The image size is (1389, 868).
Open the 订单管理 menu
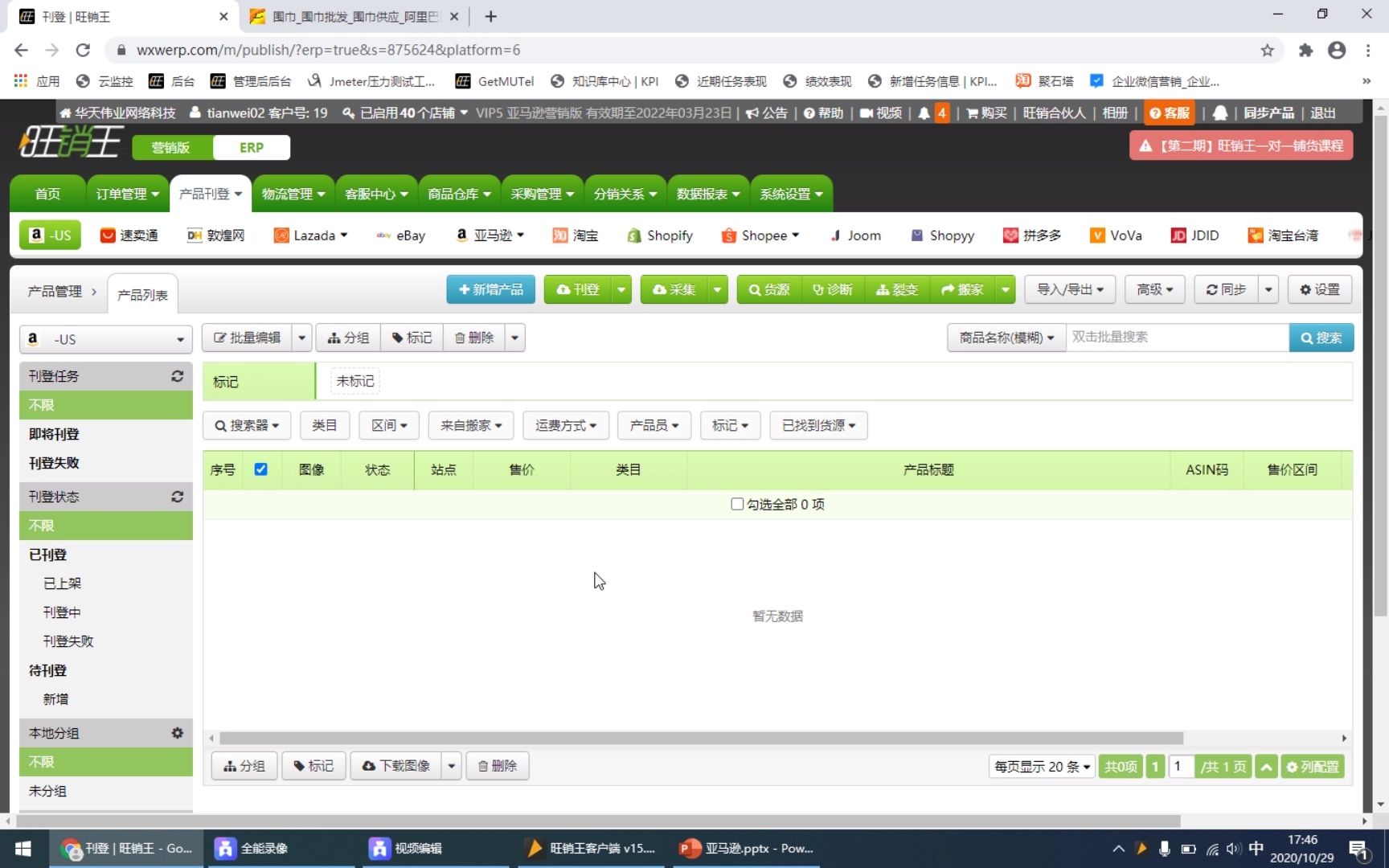click(x=127, y=194)
